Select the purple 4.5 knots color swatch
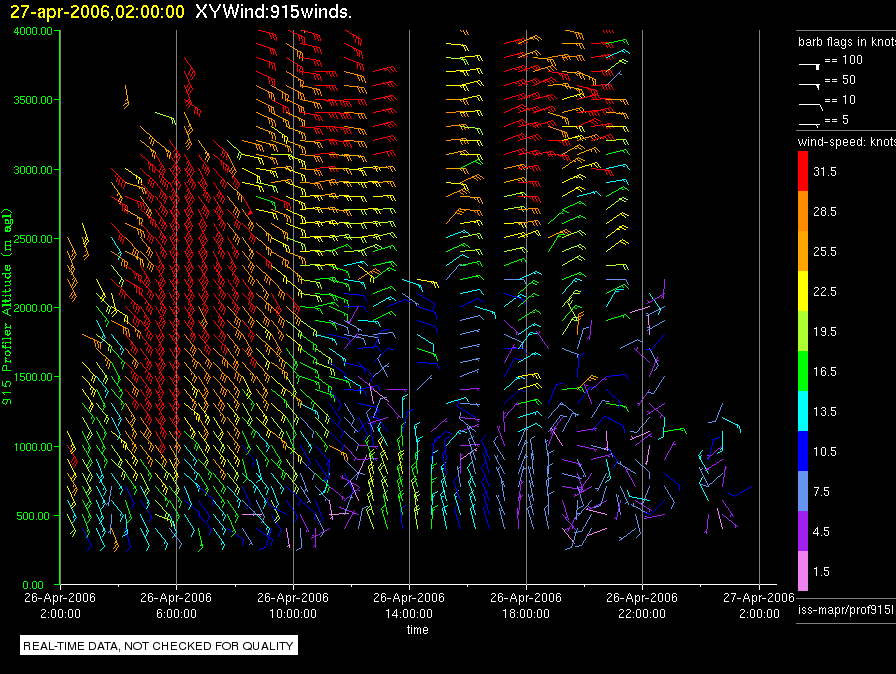Image resolution: width=896 pixels, height=674 pixels. 802,531
